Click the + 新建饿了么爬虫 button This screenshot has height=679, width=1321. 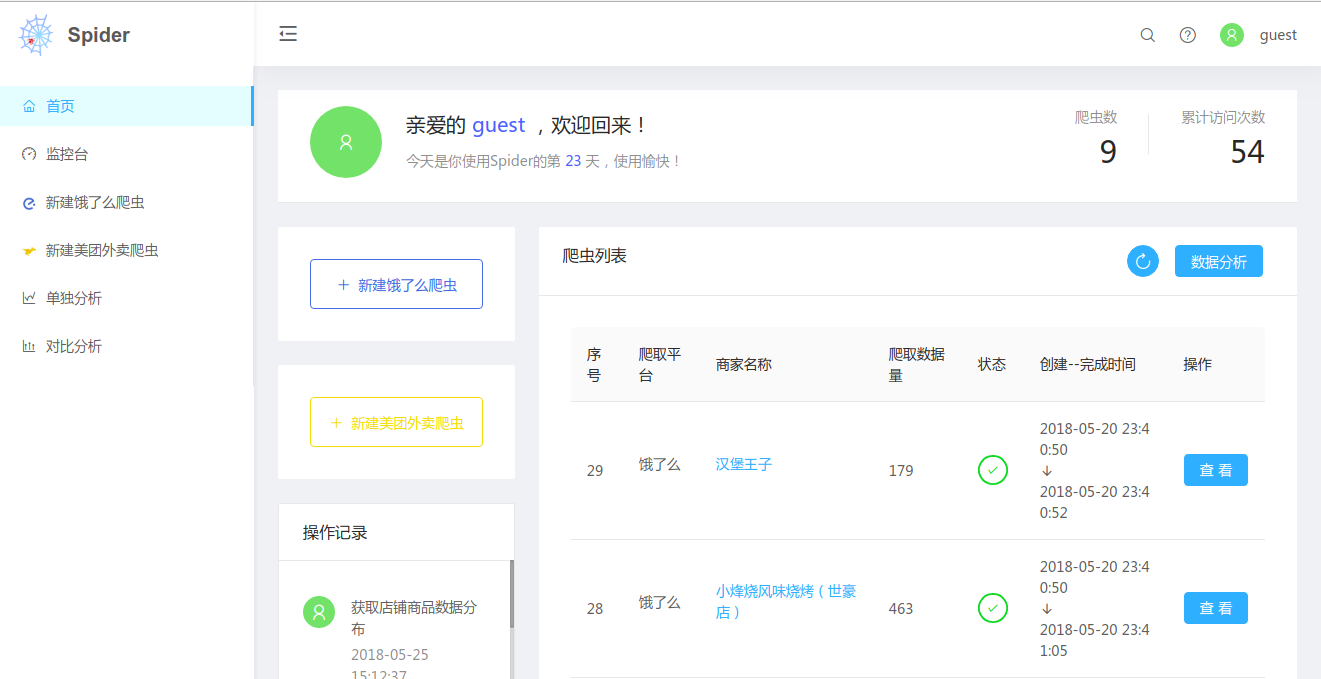click(x=396, y=283)
